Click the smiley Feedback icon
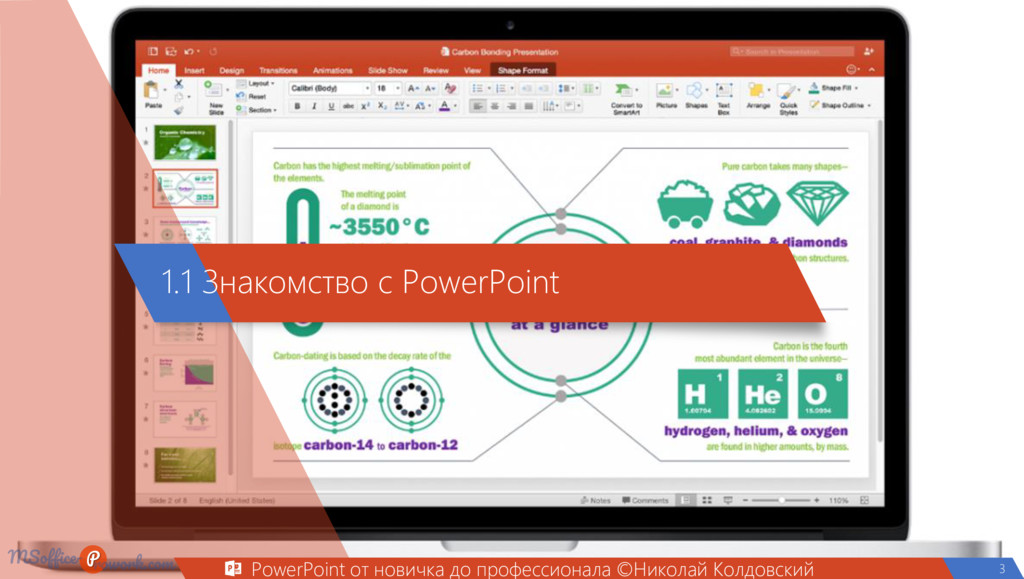This screenshot has width=1024, height=579. (850, 69)
